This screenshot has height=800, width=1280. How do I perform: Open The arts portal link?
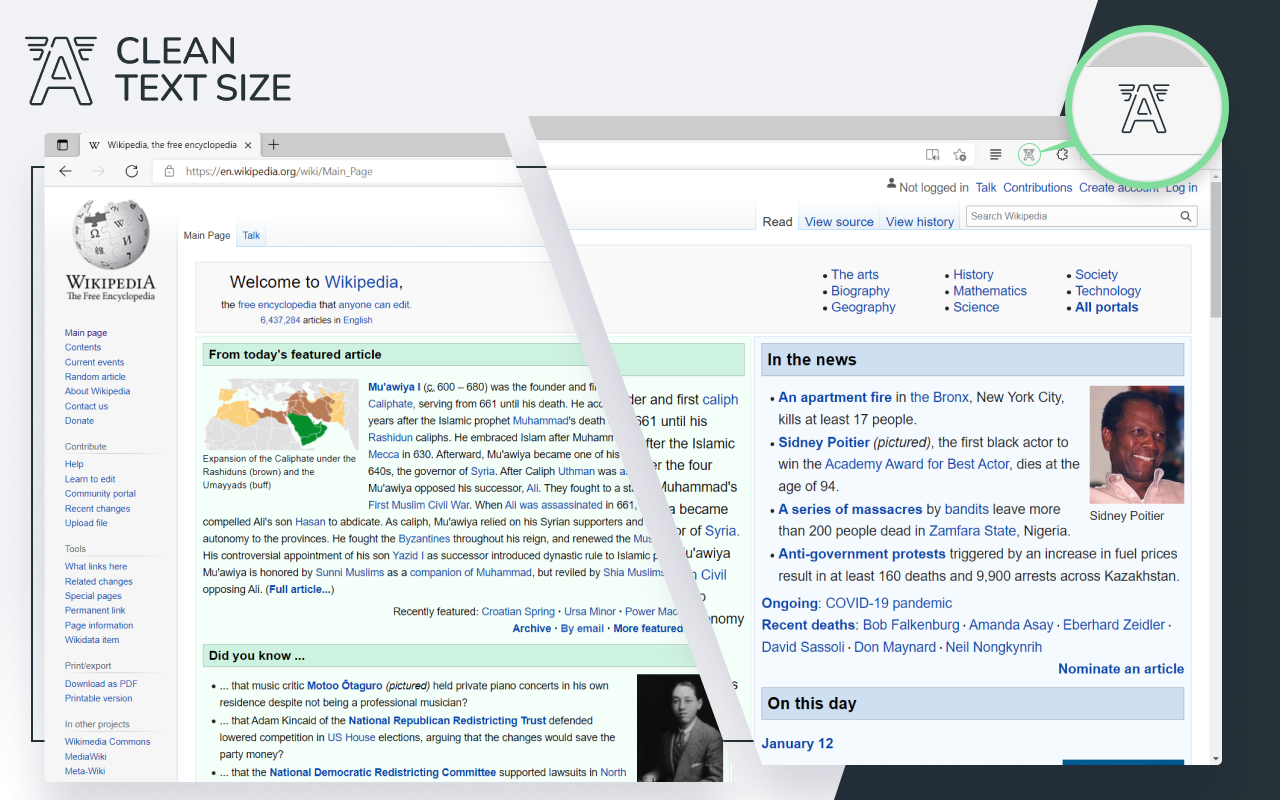pyautogui.click(x=855, y=274)
